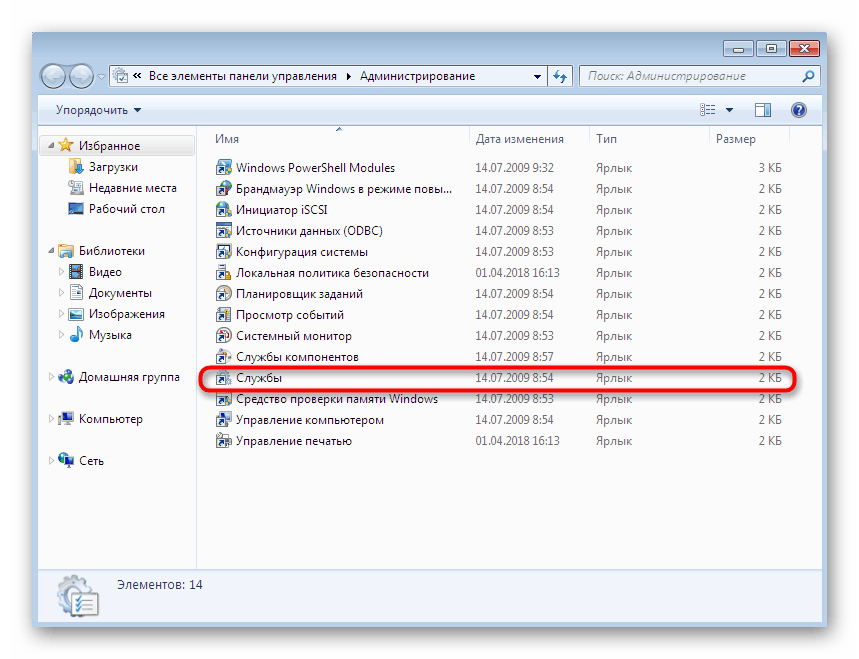
Task: Expand the Компьютер tree node
Action: click(x=51, y=419)
